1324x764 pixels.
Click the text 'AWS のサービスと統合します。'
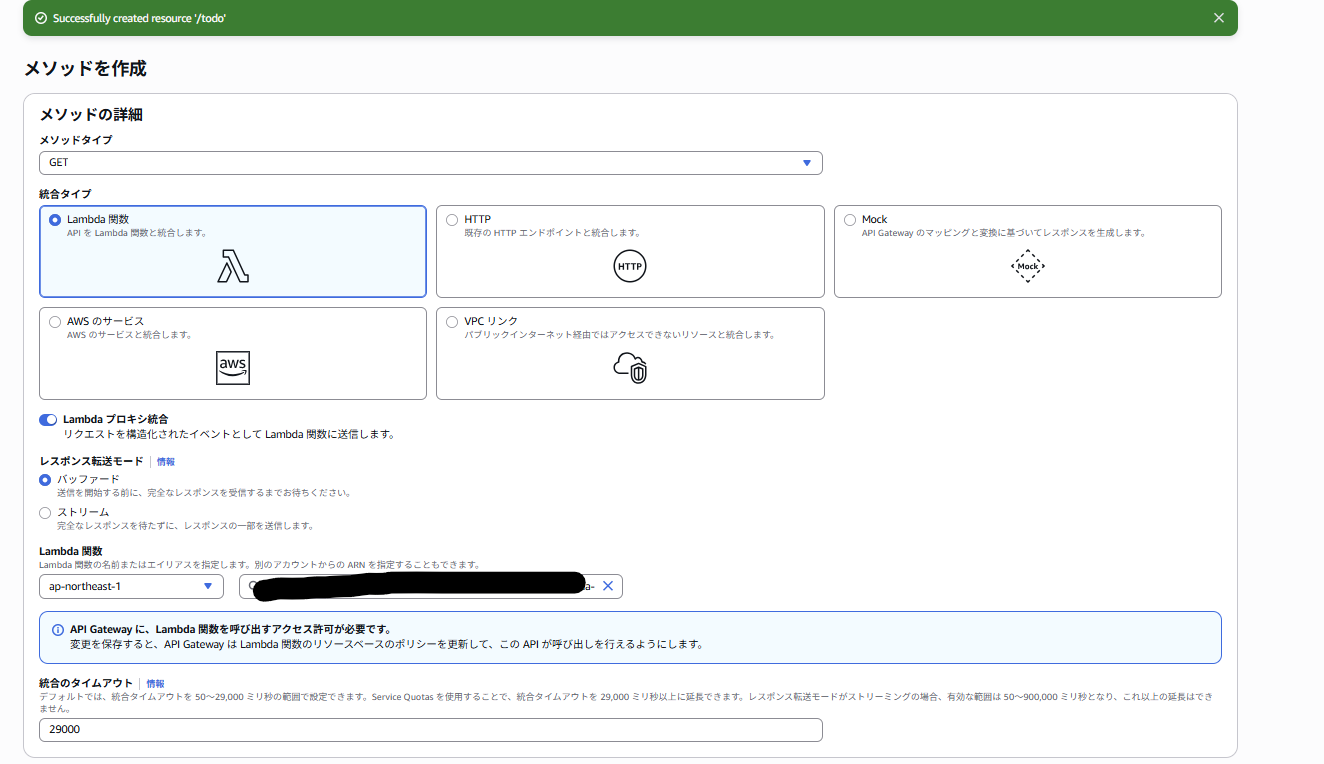(130, 335)
